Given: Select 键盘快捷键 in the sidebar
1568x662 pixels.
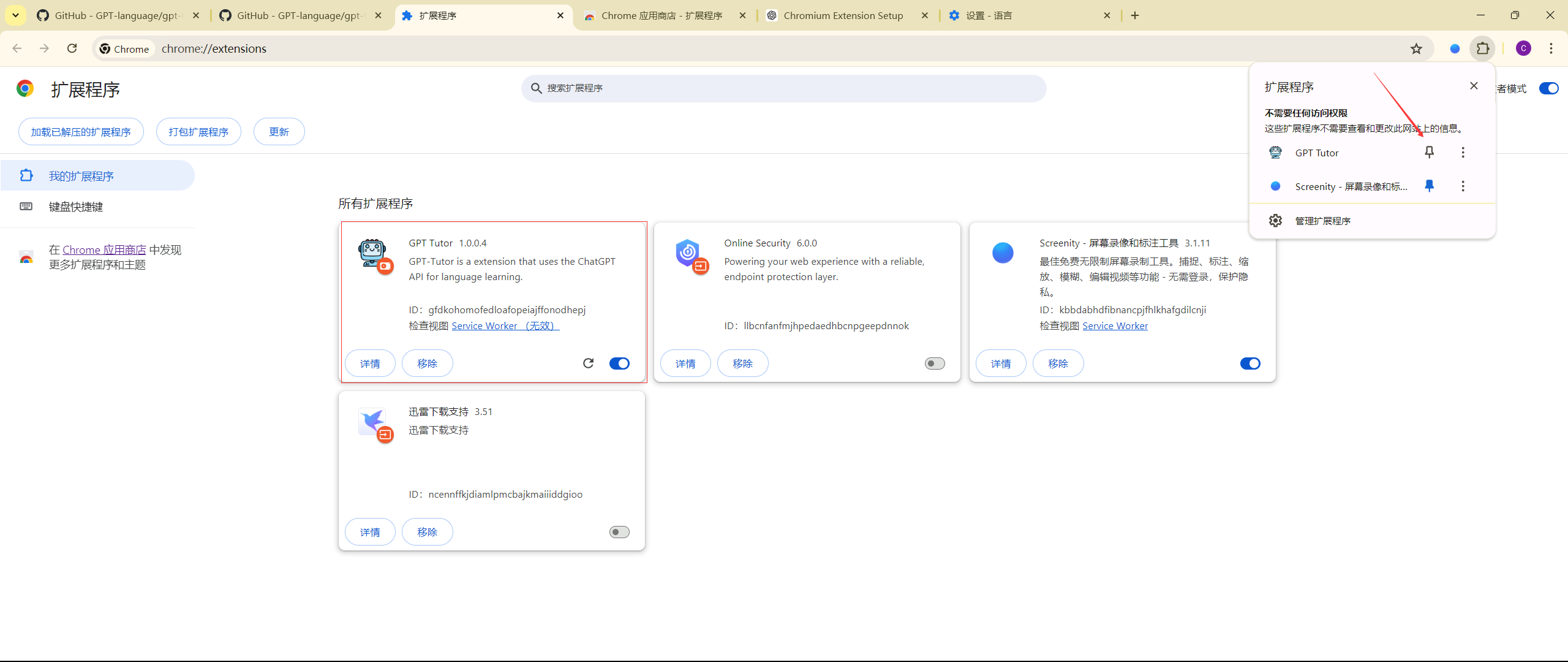Looking at the screenshot, I should coord(76,207).
